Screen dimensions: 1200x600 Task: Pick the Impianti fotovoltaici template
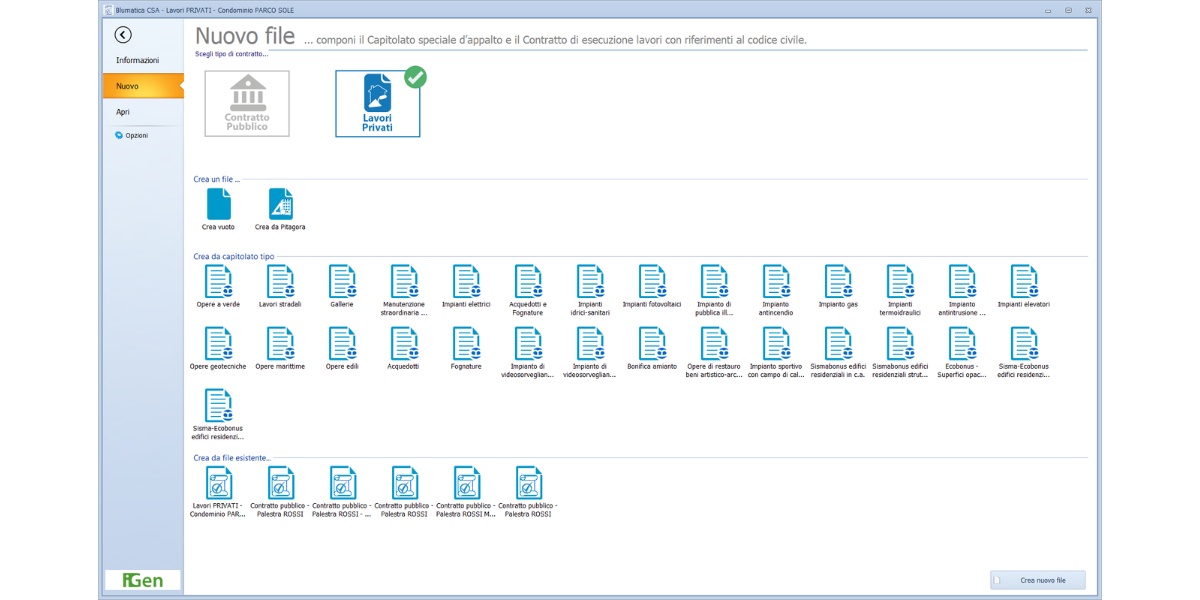click(x=652, y=282)
